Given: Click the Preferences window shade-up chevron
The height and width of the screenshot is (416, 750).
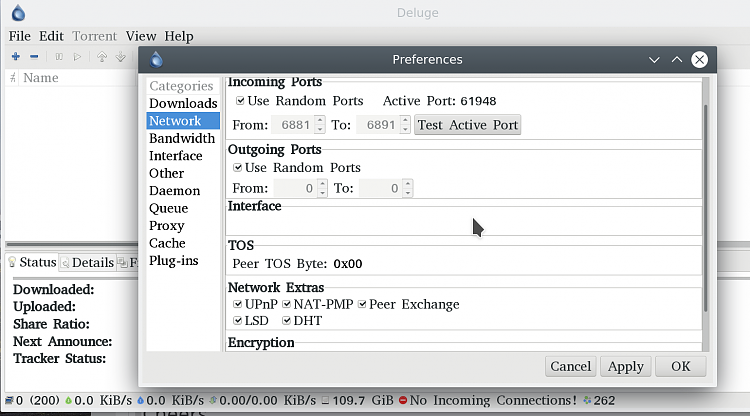Looking at the screenshot, I should pos(676,60).
